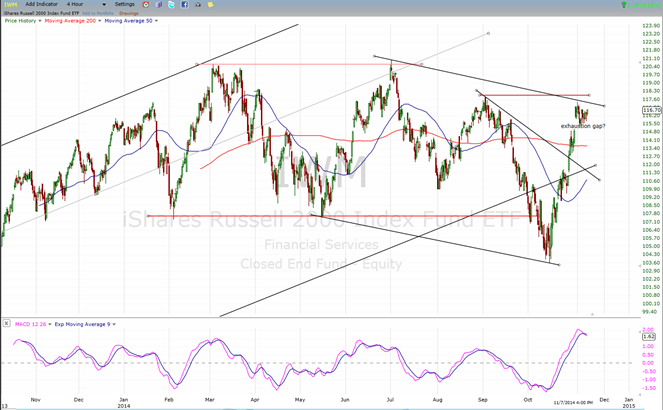The image size is (663, 410).
Task: Click the Dec label near 2015
Action: click(x=604, y=399)
